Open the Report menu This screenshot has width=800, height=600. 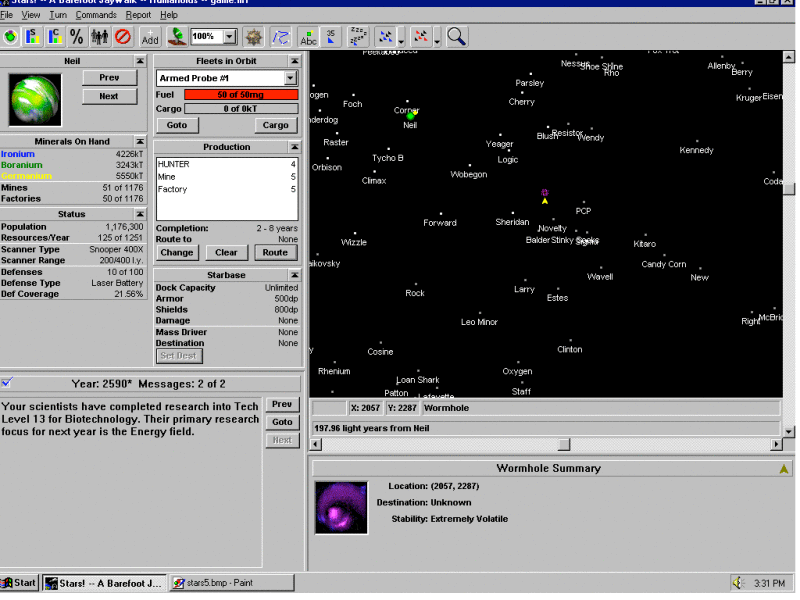(x=138, y=15)
